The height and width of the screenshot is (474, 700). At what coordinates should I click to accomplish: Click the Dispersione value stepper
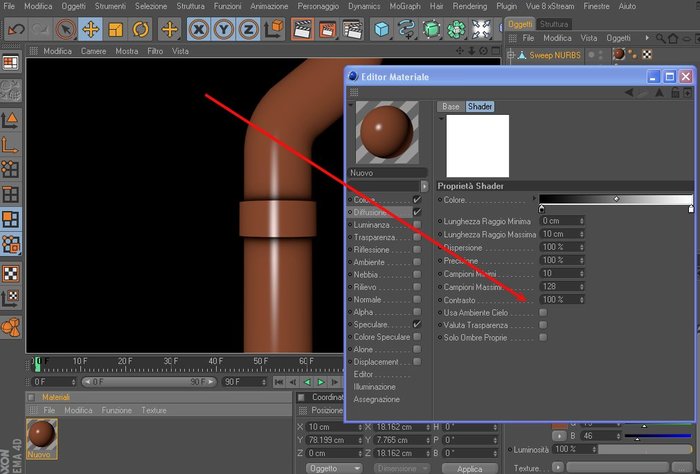click(582, 247)
